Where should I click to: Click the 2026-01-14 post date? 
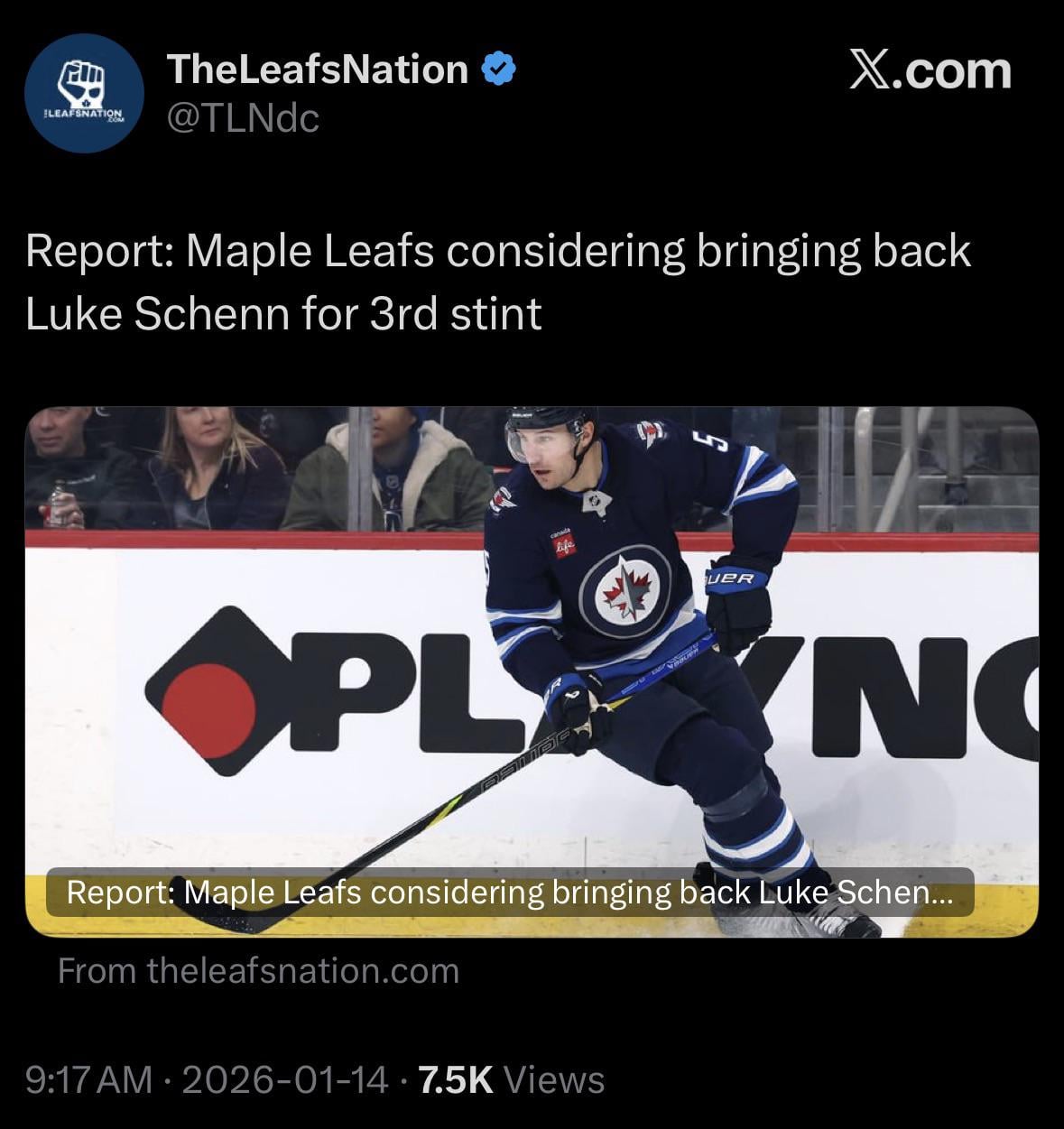coord(285,1079)
